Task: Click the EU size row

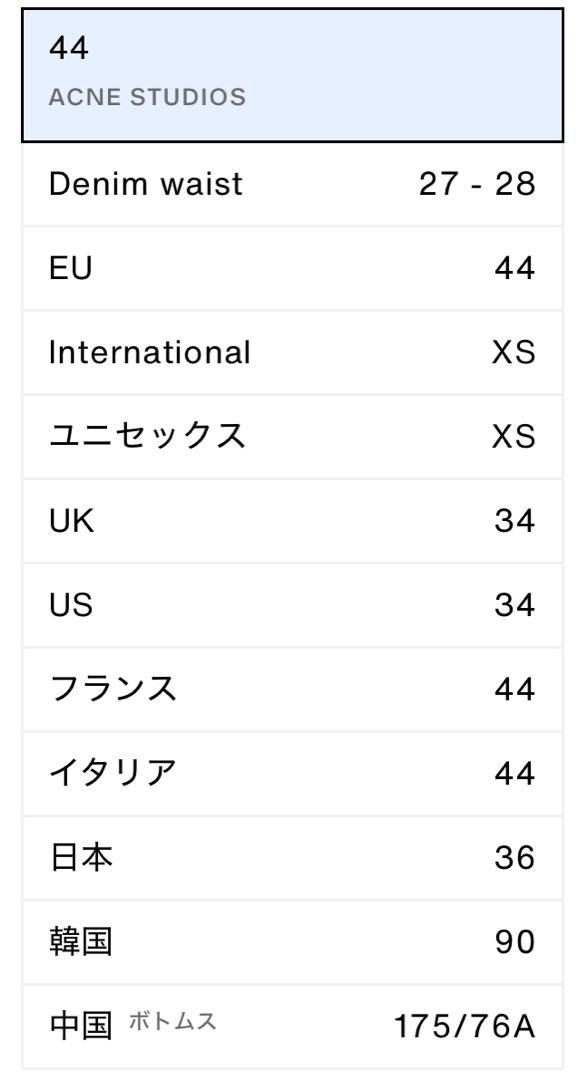Action: (293, 268)
